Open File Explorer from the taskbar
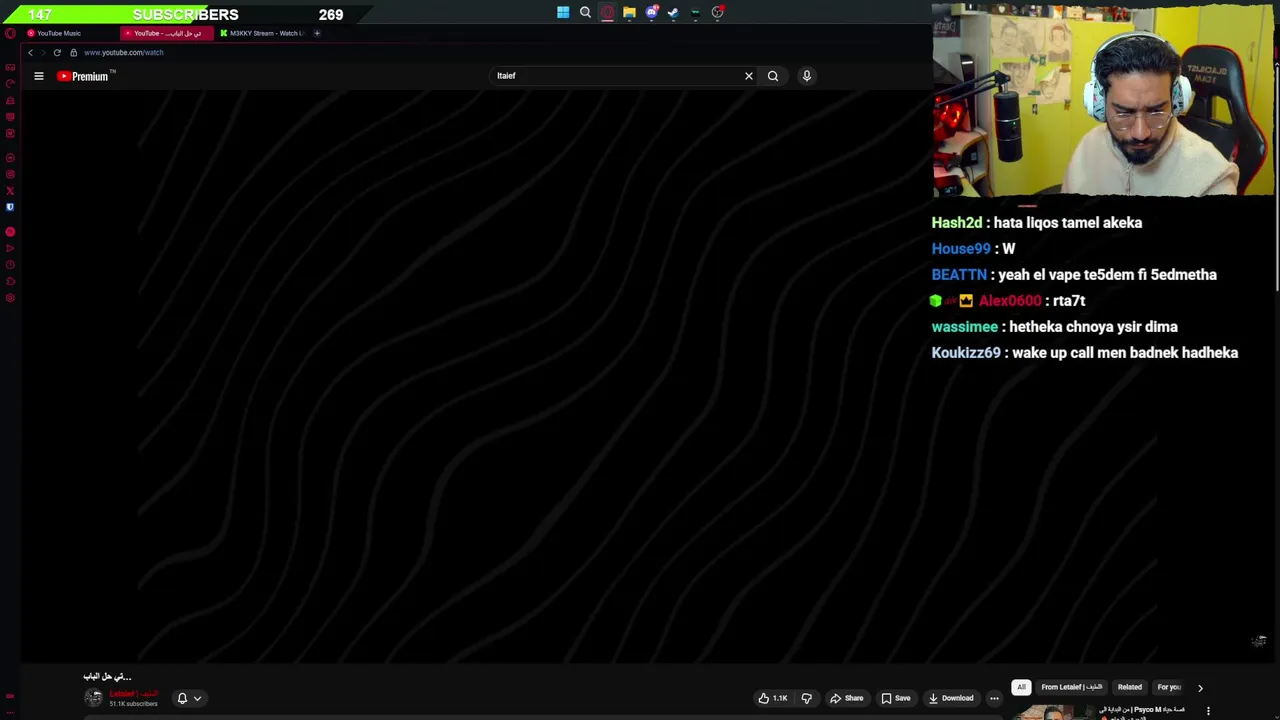 click(629, 12)
